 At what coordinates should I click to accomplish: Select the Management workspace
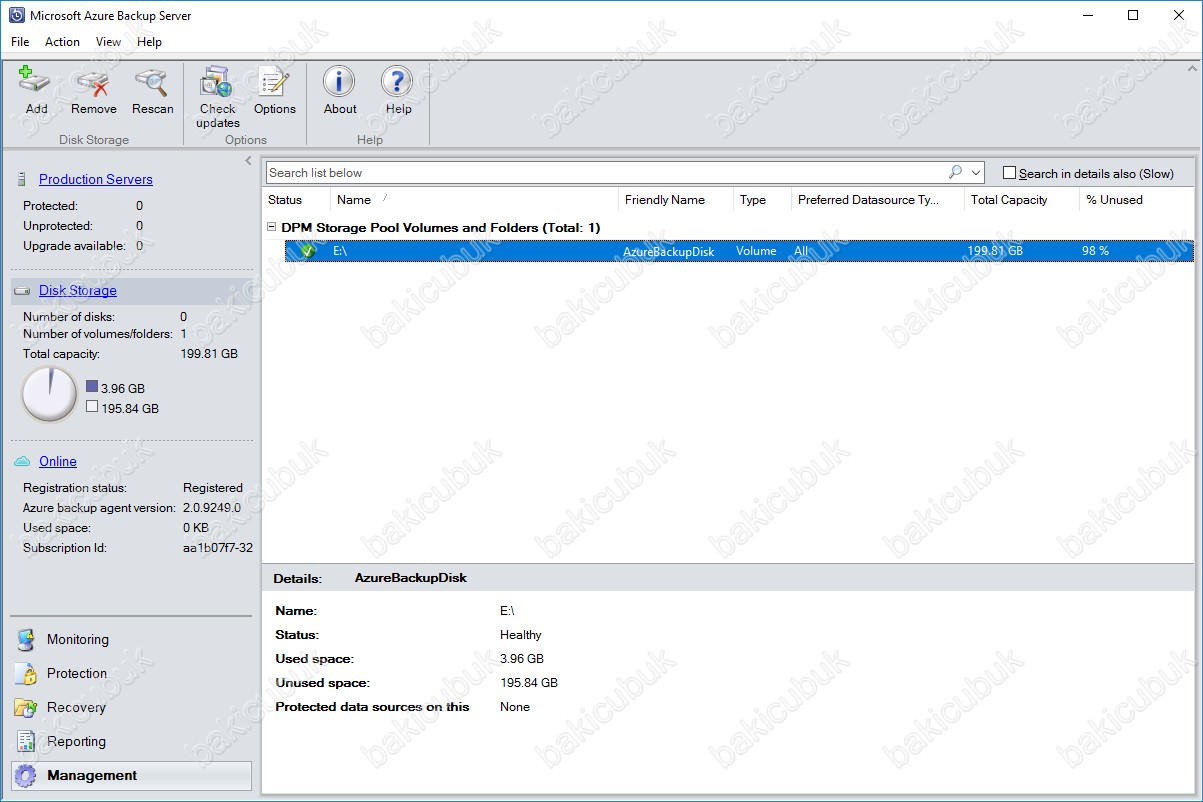pyautogui.click(x=131, y=776)
